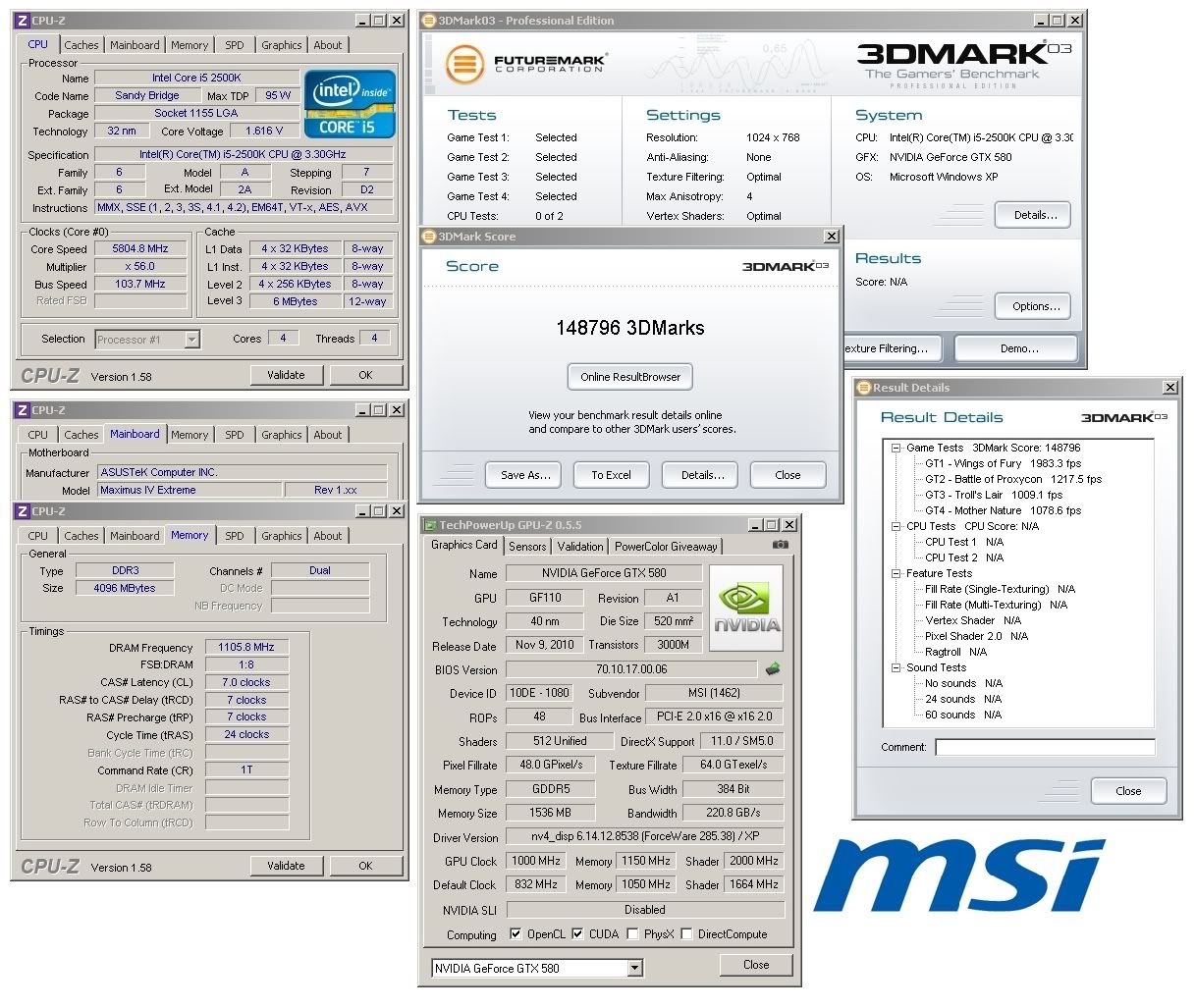Select the GT2 - Battle of Proxycon result
Viewport: 1195px width, 1008px height.
(1013, 479)
